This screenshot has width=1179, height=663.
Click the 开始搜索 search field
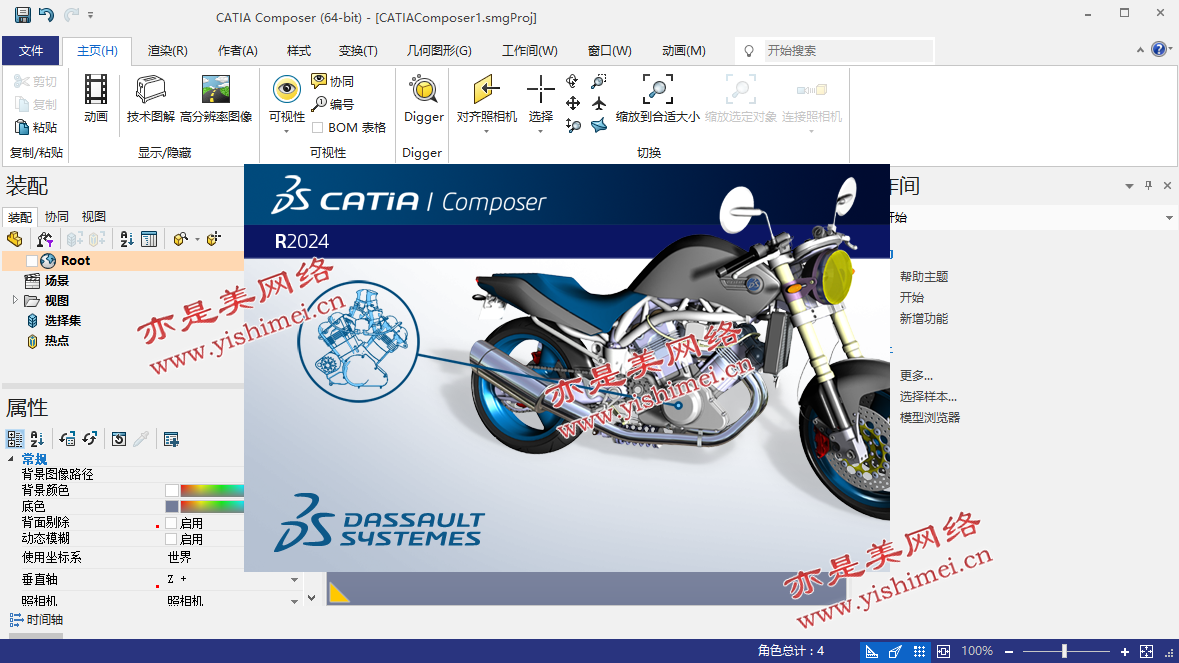848,50
